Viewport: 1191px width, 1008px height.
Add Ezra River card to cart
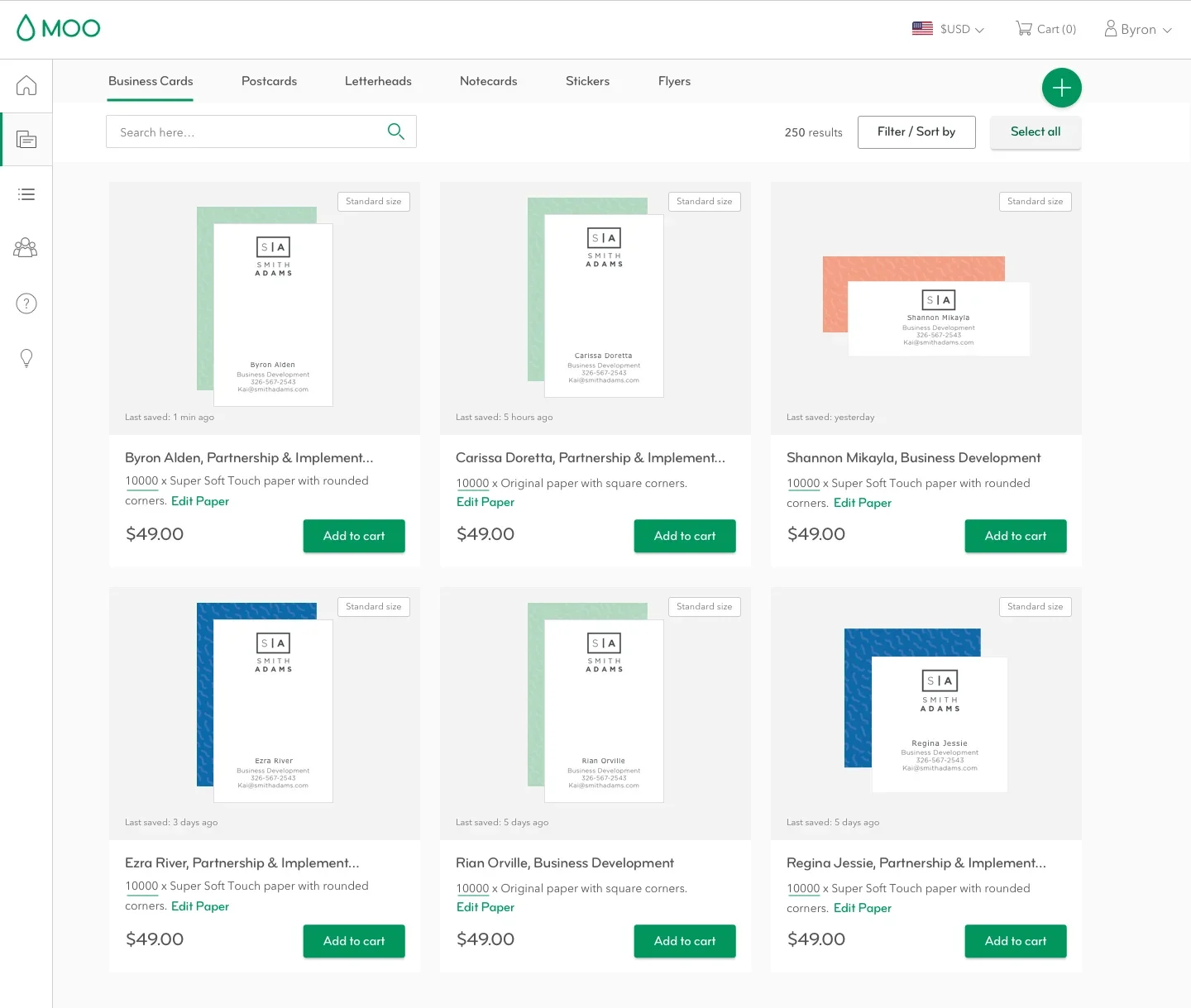354,941
